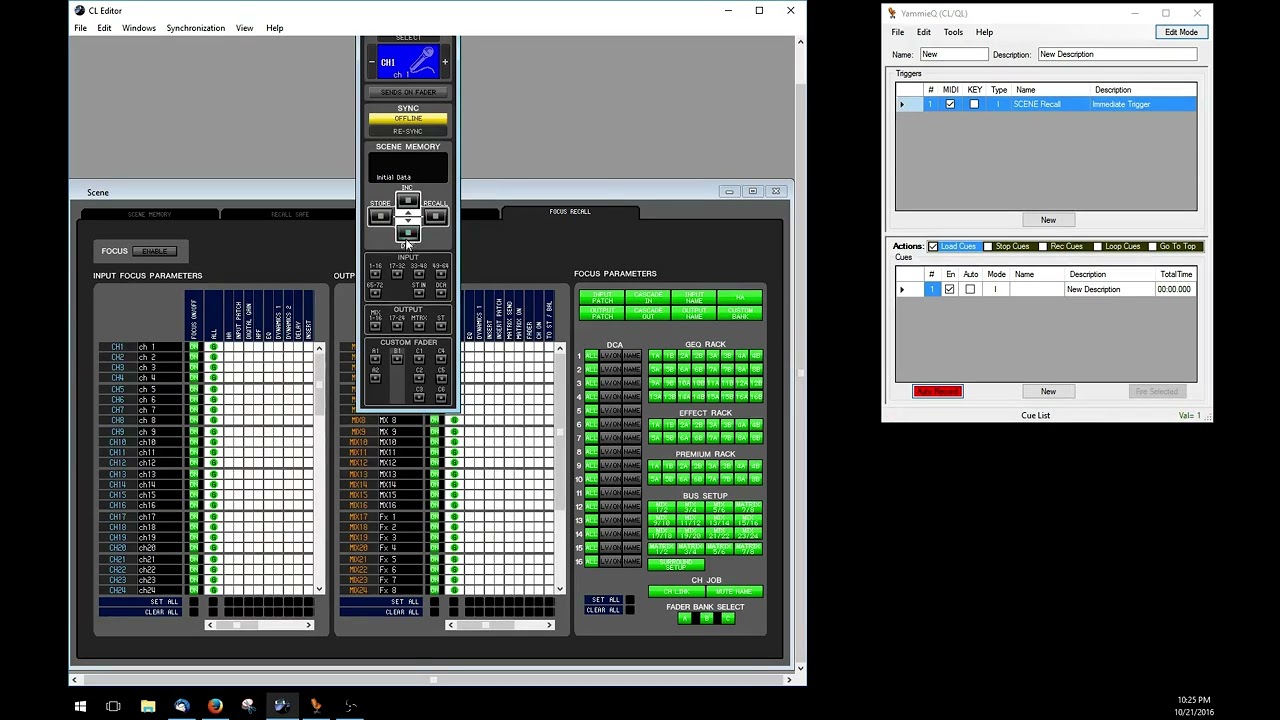Switch to the RECALL SAFE tab
The width and height of the screenshot is (1280, 720).
pyautogui.click(x=290, y=214)
